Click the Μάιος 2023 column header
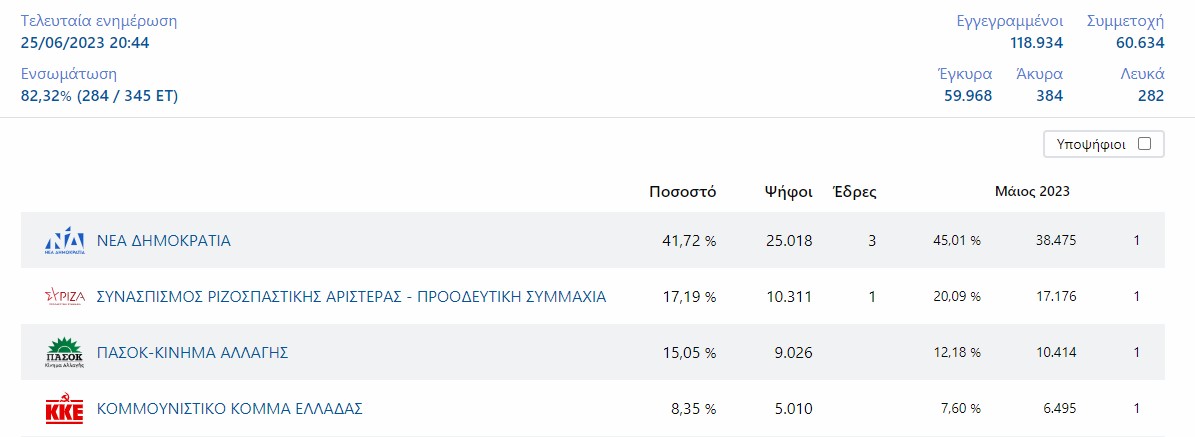The image size is (1195, 437). pyautogui.click(x=1032, y=192)
